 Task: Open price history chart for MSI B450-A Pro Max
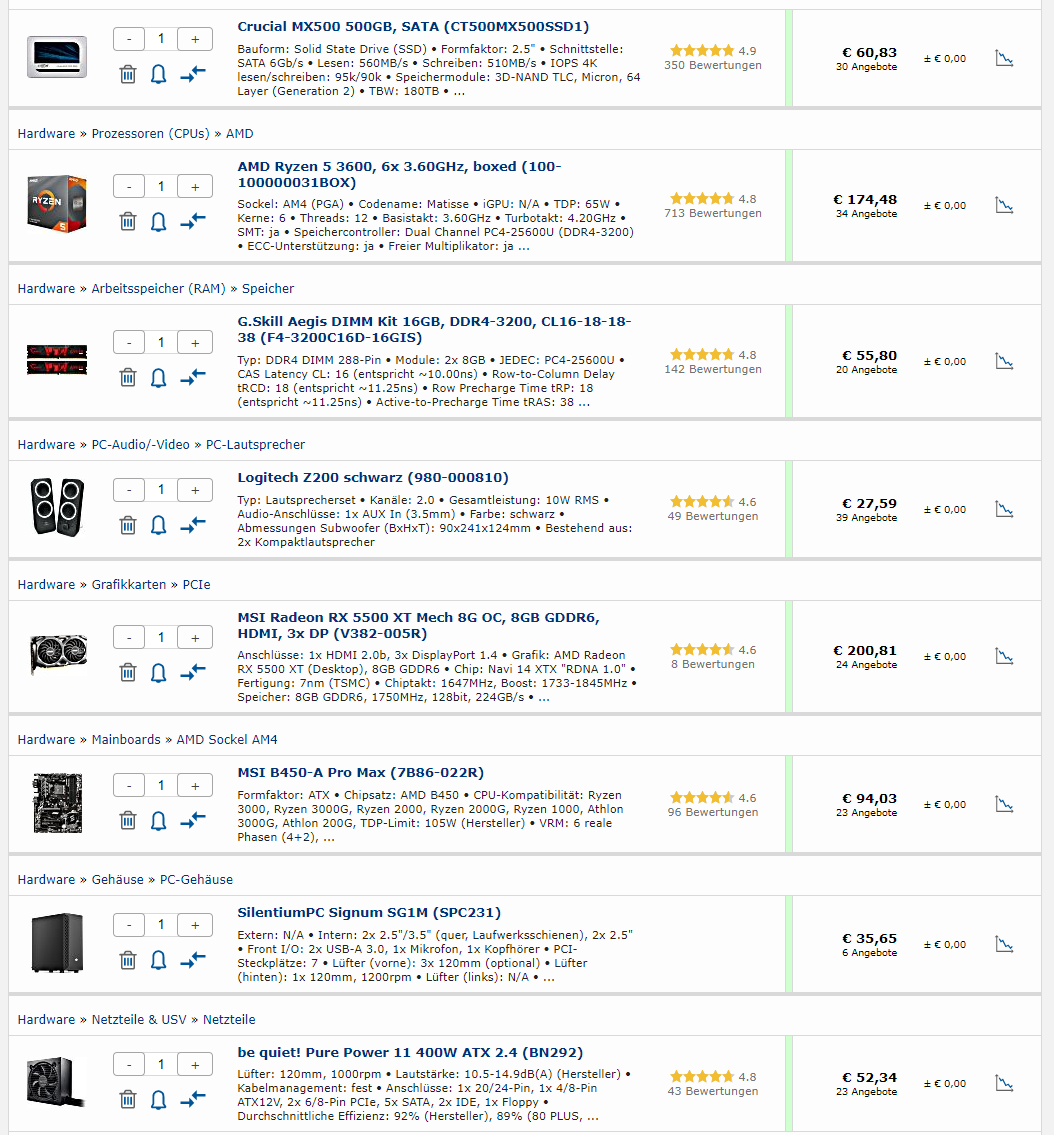[x=1004, y=804]
